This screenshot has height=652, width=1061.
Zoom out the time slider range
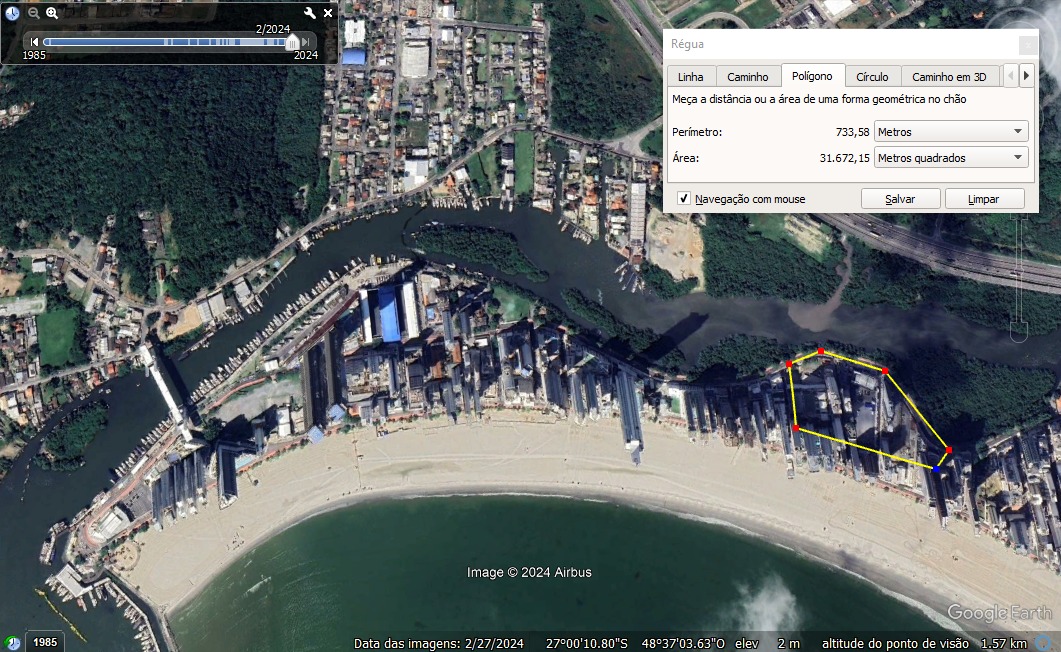click(x=34, y=13)
